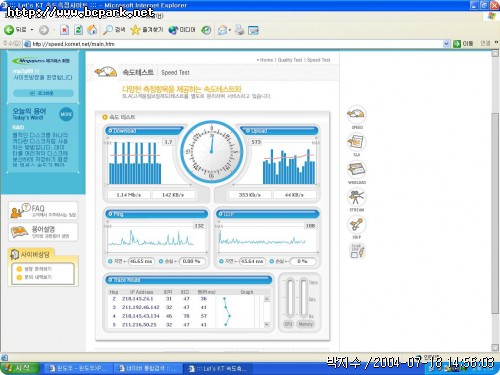Click the Edit window icon beside Print
This screenshot has height=375, width=500.
253,30
